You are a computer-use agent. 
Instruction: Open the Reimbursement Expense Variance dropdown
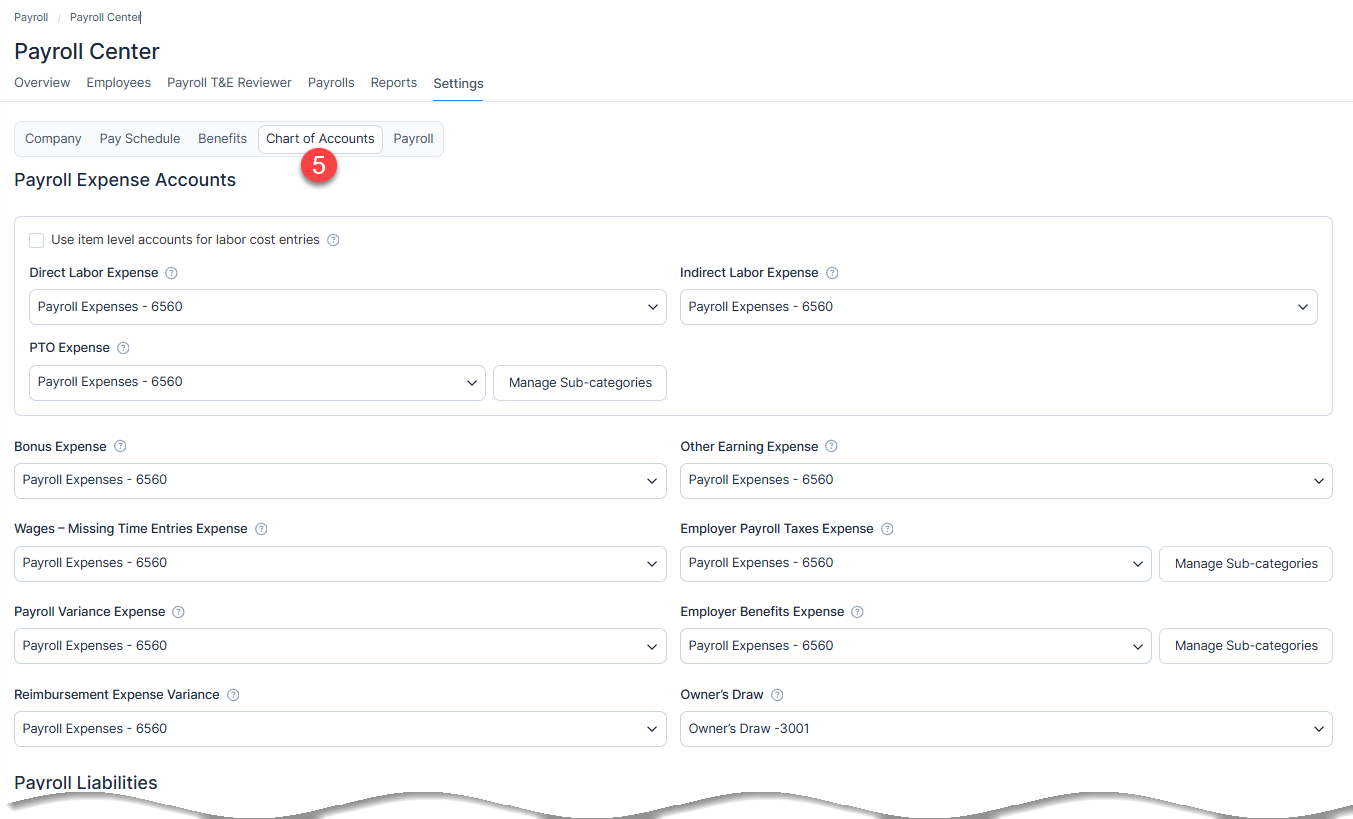340,729
